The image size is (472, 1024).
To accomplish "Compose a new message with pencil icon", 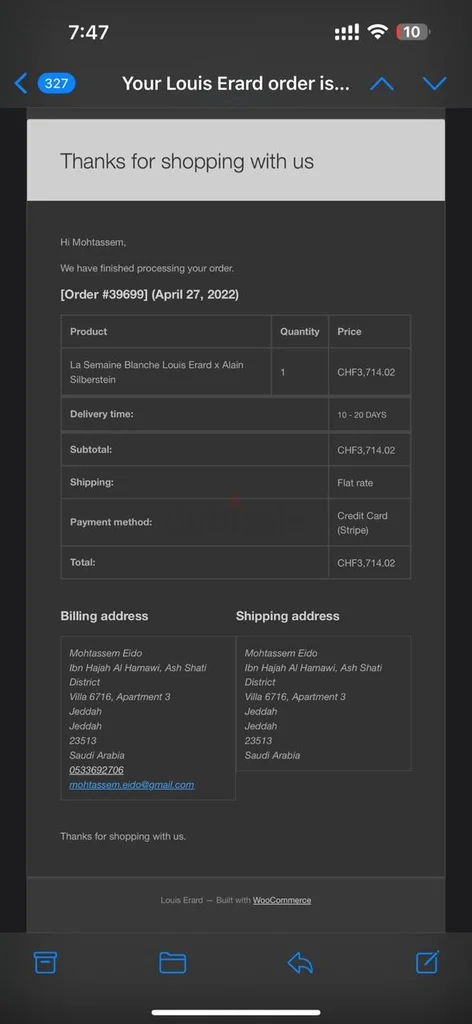I will 428,962.
